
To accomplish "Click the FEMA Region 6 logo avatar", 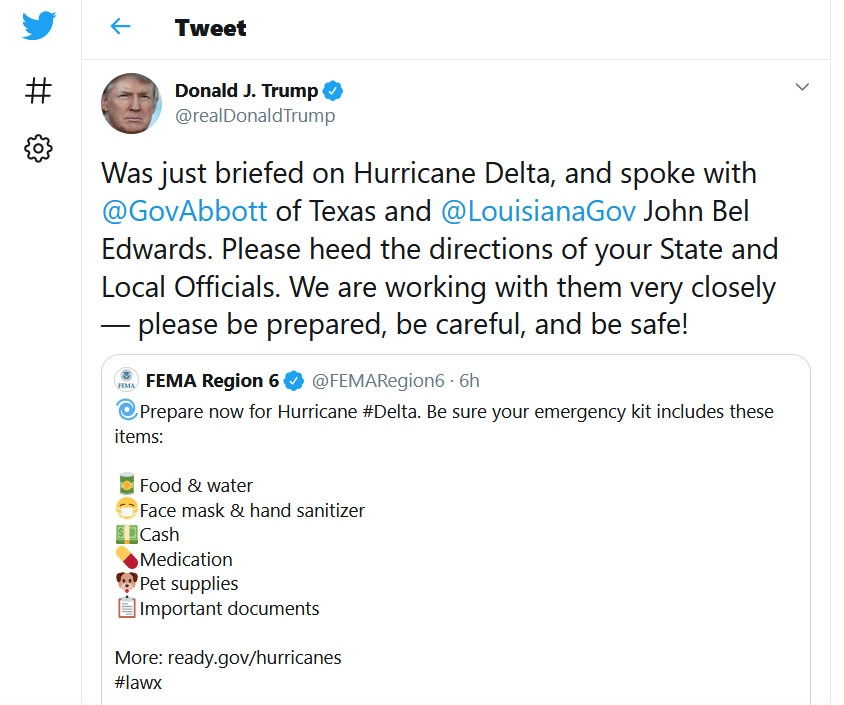I will pyautogui.click(x=126, y=379).
